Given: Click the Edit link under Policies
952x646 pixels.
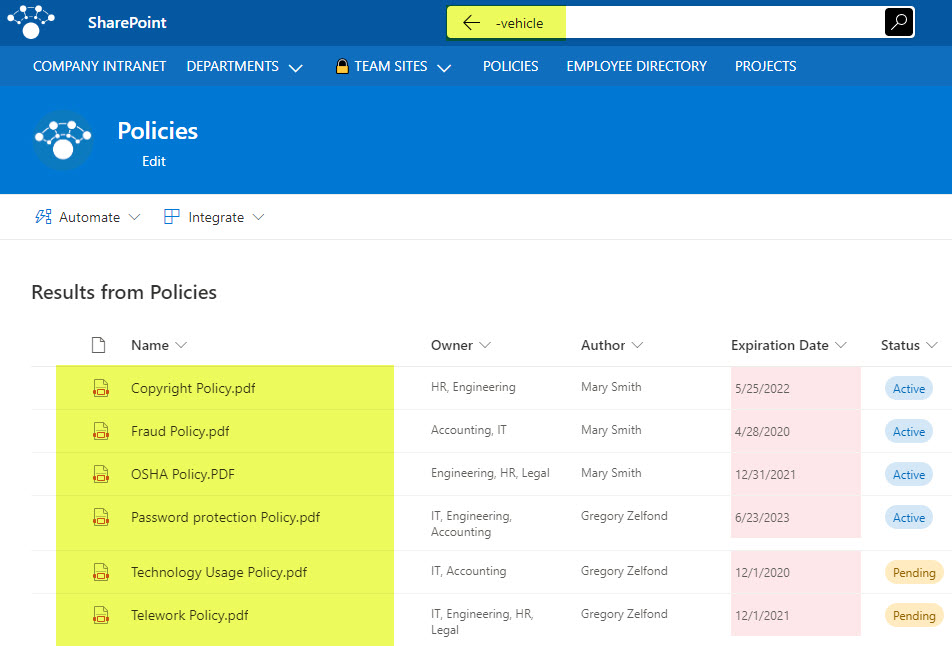Looking at the screenshot, I should coord(153,161).
